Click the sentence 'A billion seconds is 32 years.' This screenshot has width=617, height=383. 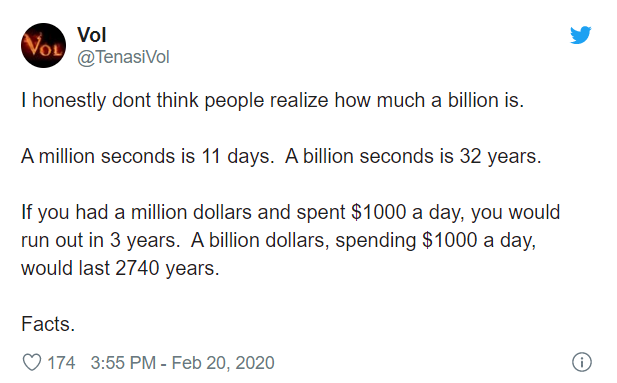tap(413, 156)
